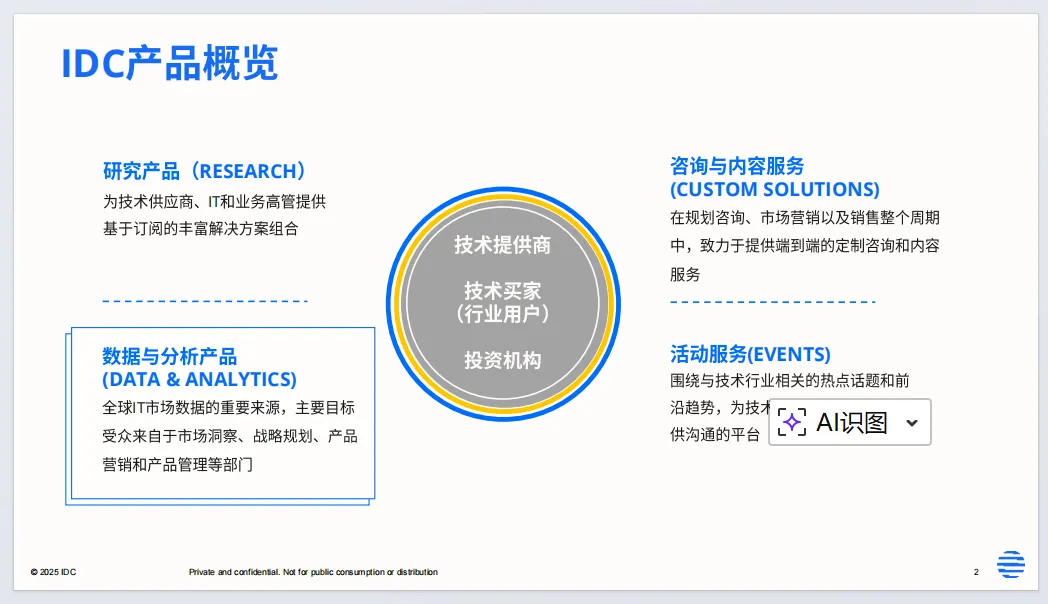The image size is (1048, 604).
Task: Open the AI识图 button
Action: [x=849, y=422]
